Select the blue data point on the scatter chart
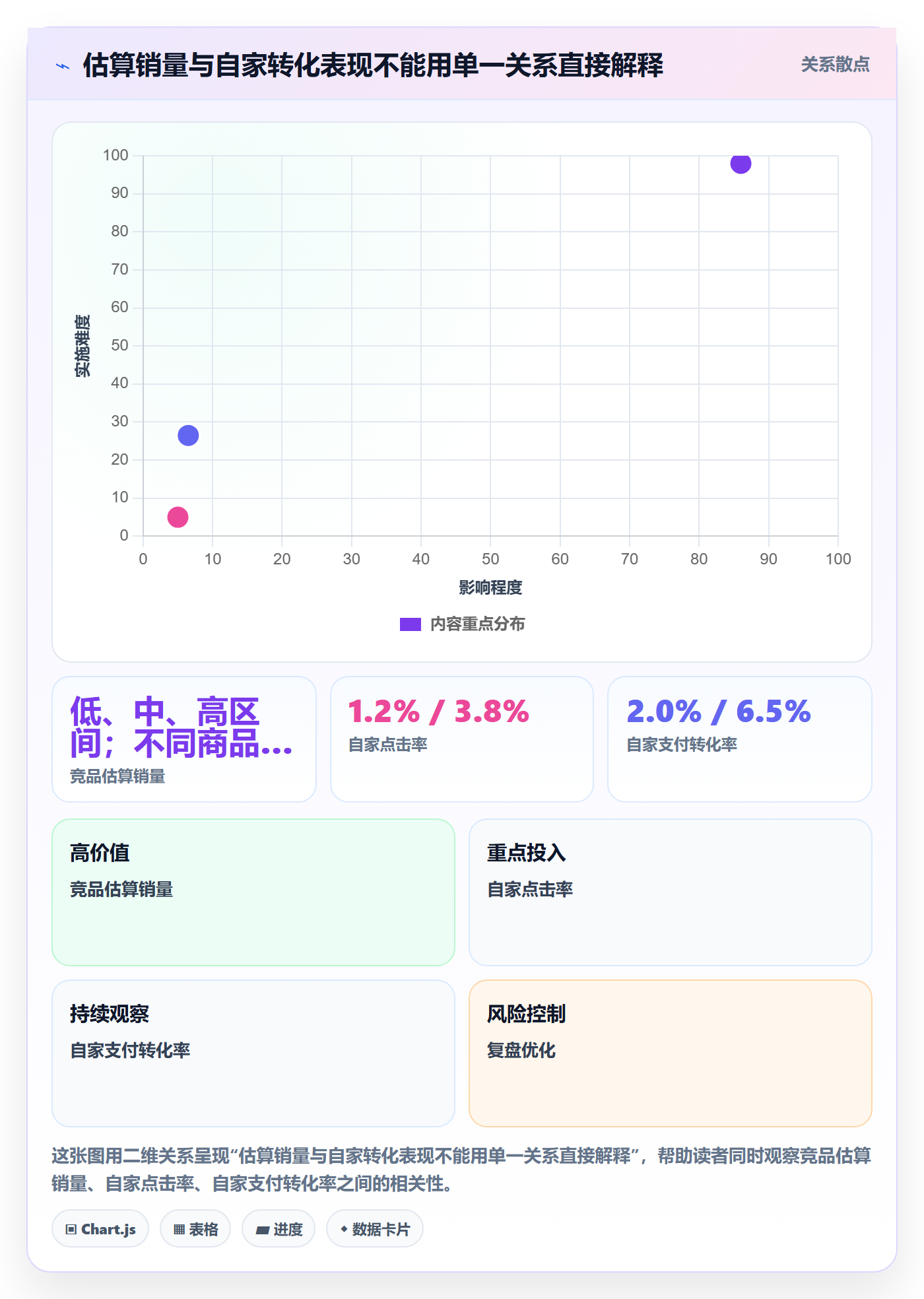The width and height of the screenshot is (924, 1299). click(188, 436)
